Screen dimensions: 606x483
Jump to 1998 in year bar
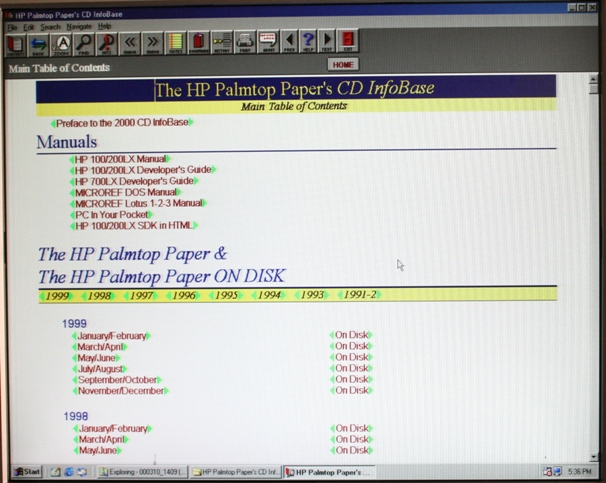(x=99, y=296)
